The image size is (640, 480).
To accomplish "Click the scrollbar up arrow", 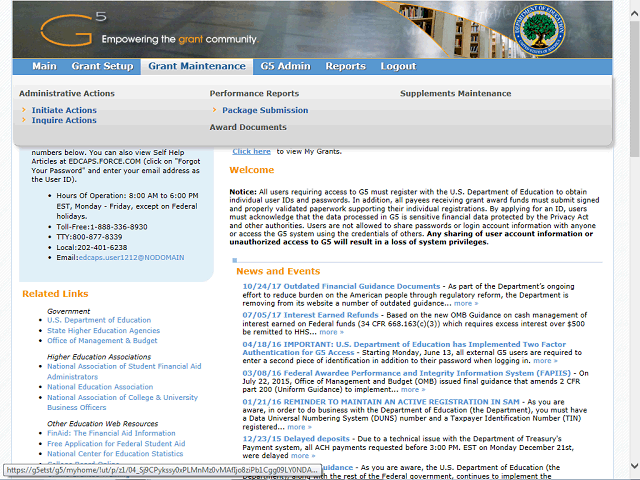I will point(634,13).
